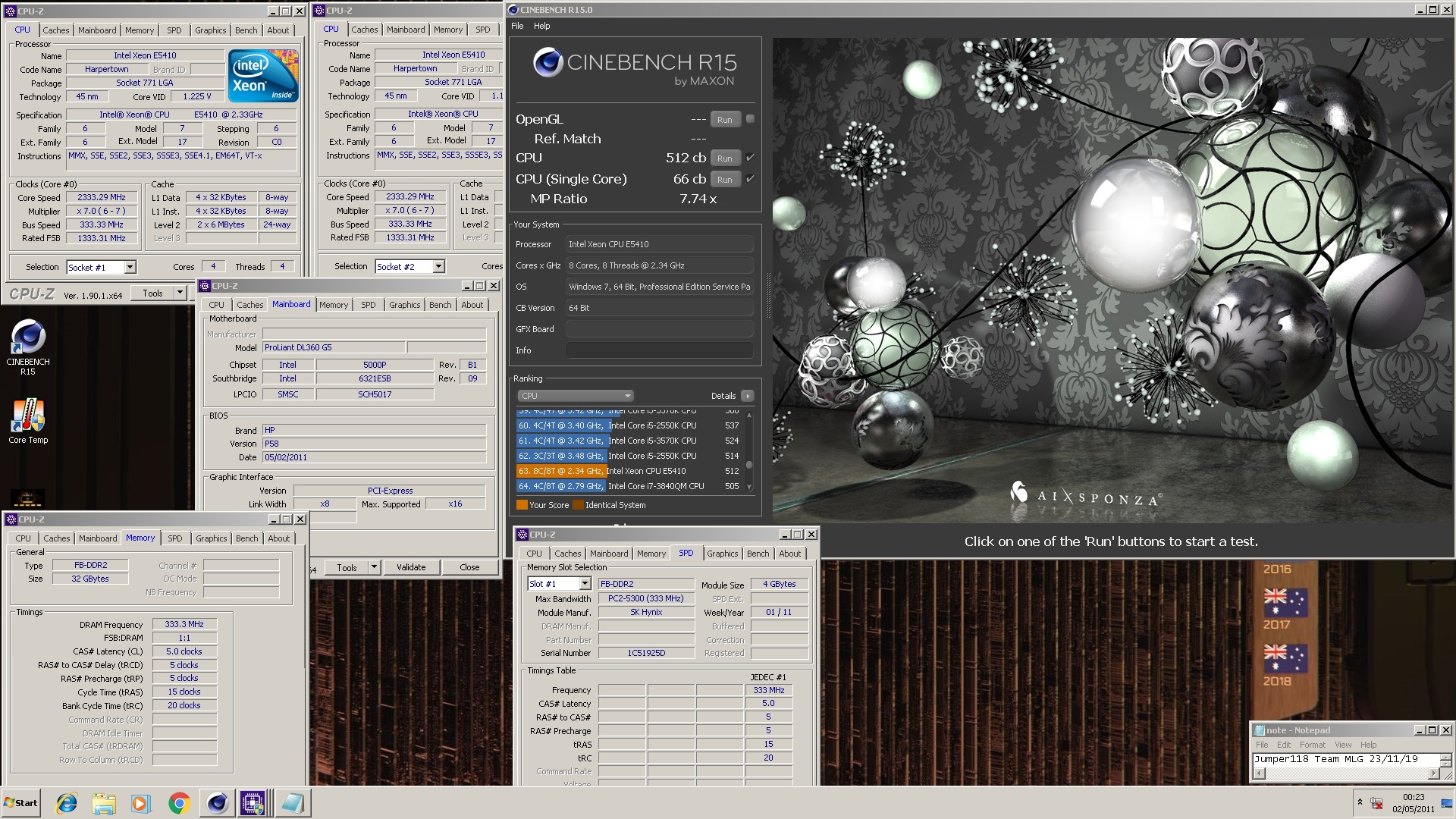Click the Intel Xeon inside logo
The height and width of the screenshot is (819, 1456).
[x=263, y=76]
